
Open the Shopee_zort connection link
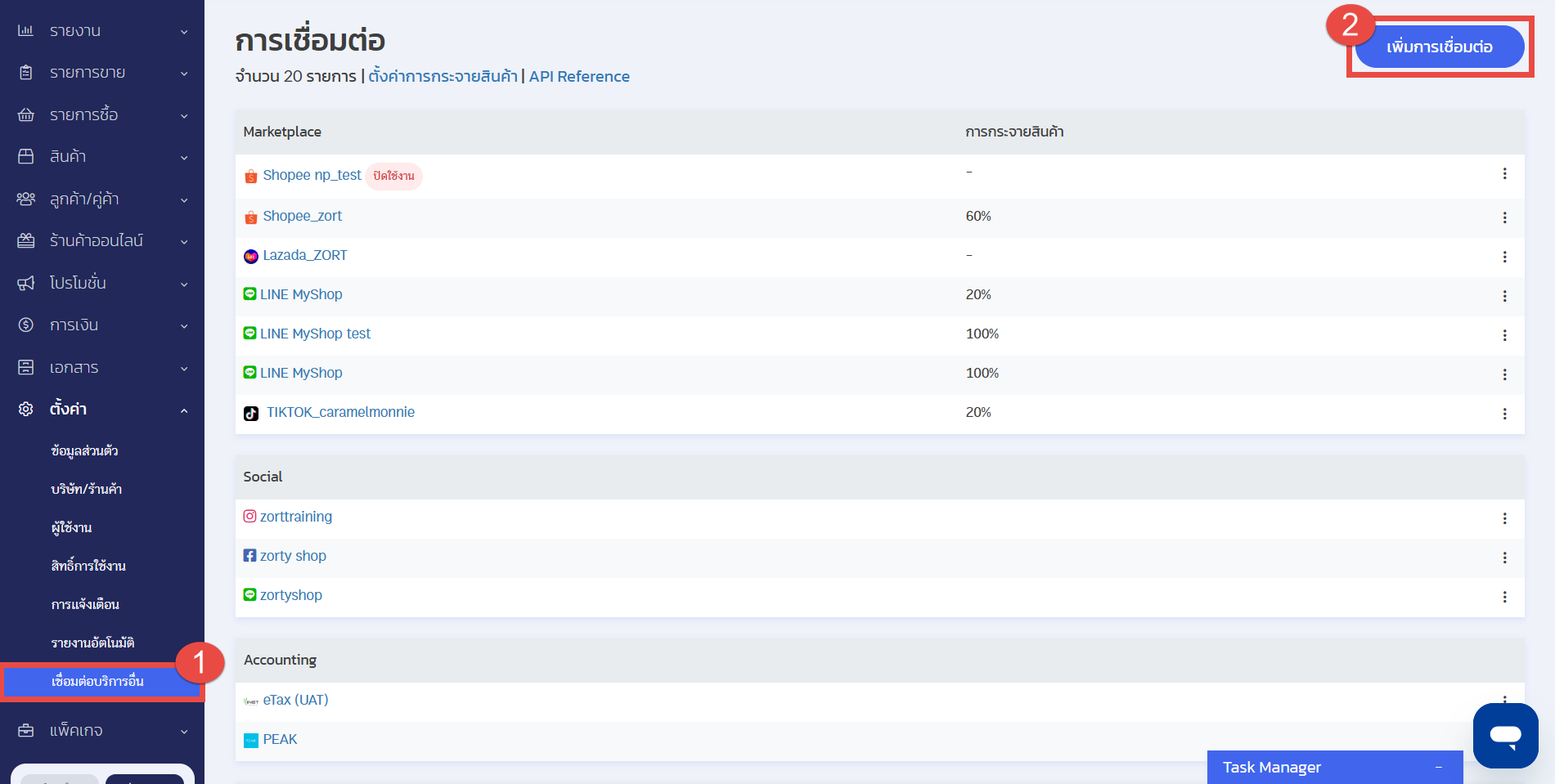[302, 216]
